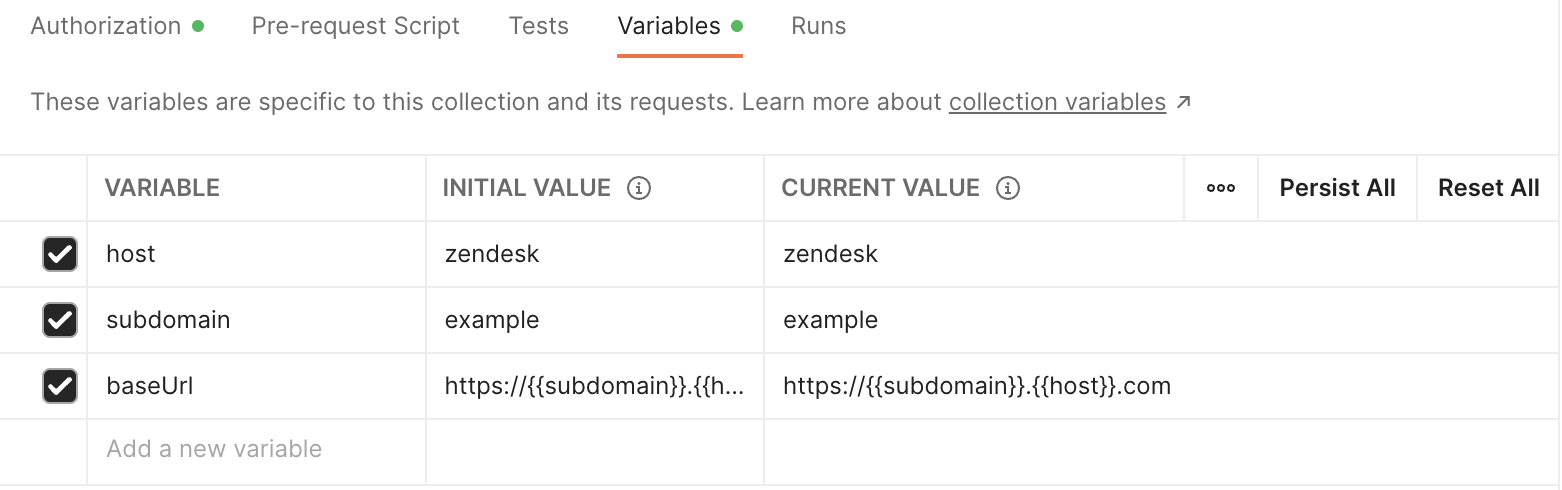Toggle the subdomain variable checkbox
1562x490 pixels.
click(x=60, y=320)
